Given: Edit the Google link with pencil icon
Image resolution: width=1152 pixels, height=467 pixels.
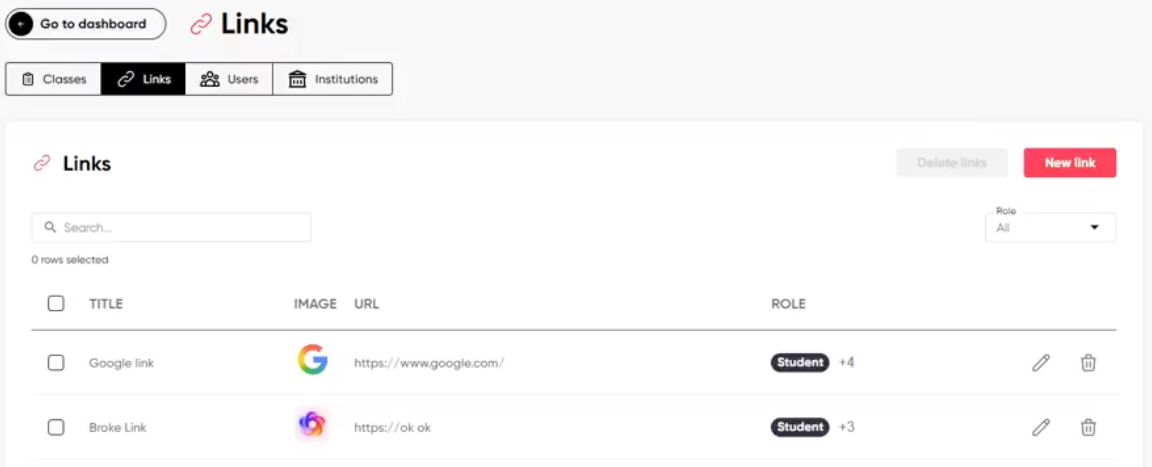Looking at the screenshot, I should point(1040,363).
